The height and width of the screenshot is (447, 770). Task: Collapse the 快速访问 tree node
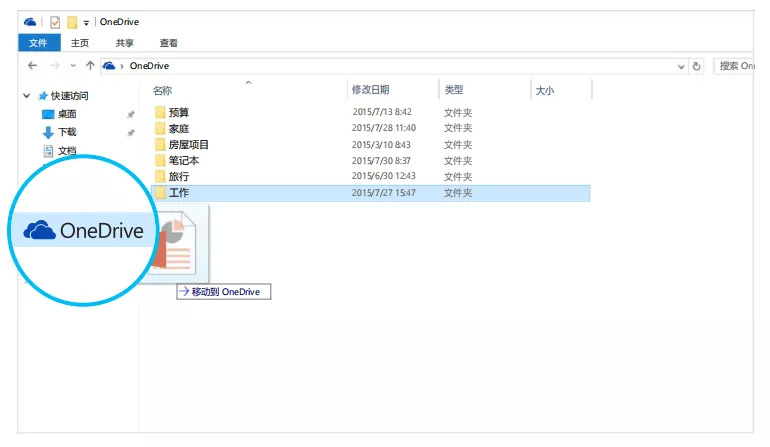click(27, 96)
